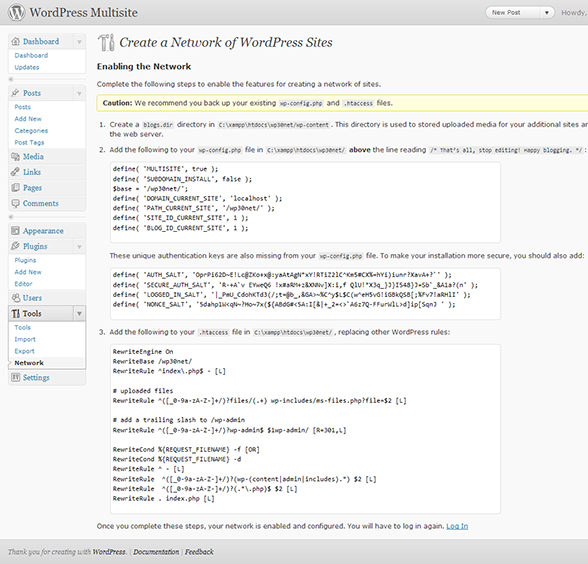Open the Documentation footer link
588x564 pixels.
tap(156, 552)
